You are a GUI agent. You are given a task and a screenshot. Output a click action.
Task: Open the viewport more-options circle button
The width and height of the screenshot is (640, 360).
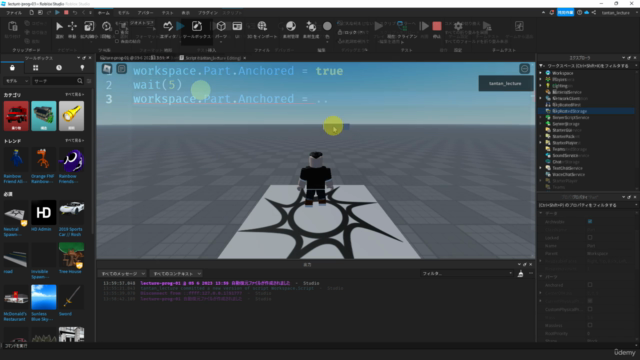[x=524, y=69]
